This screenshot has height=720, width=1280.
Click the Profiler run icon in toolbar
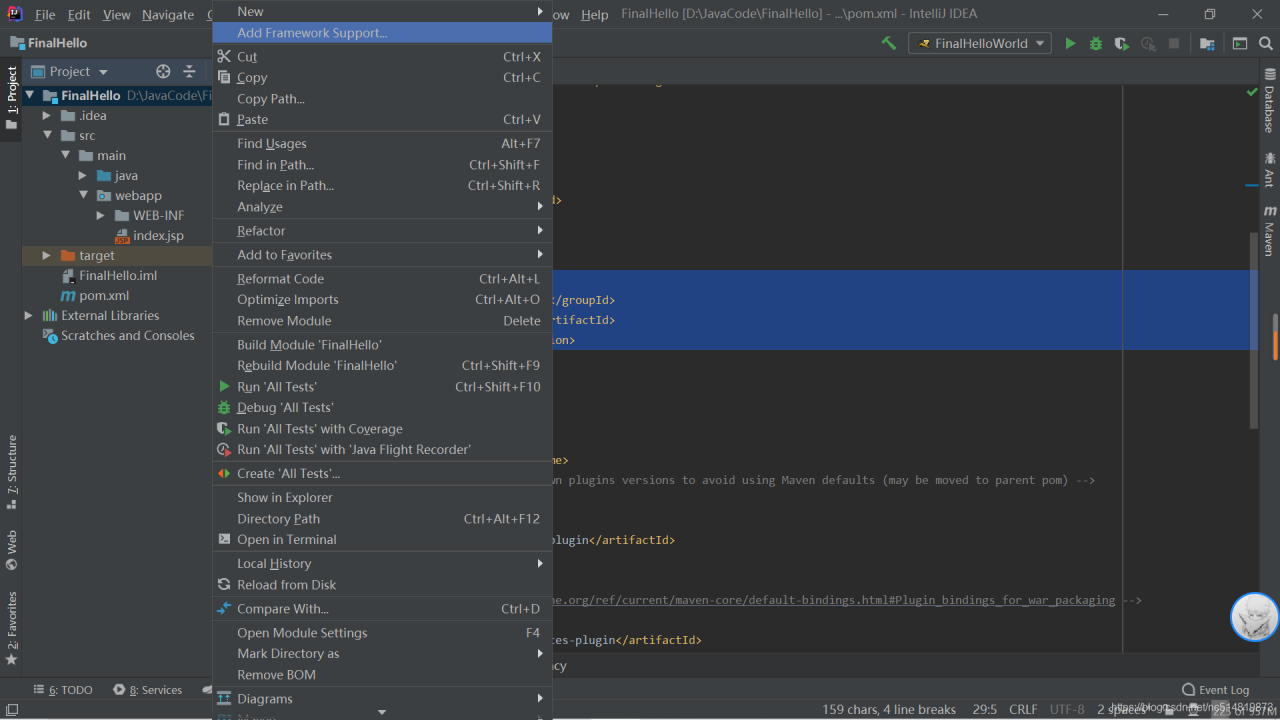(1148, 43)
